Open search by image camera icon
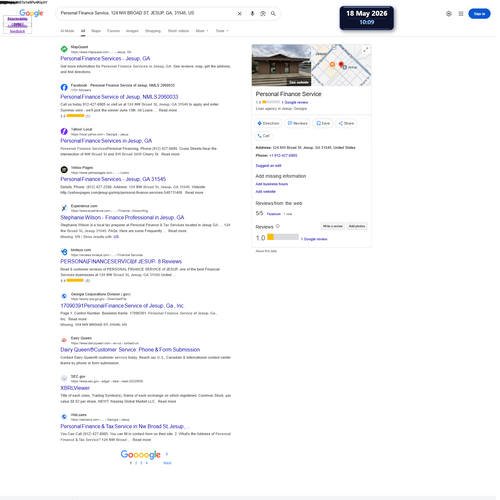This screenshot has width=500, height=500. tap(263, 14)
